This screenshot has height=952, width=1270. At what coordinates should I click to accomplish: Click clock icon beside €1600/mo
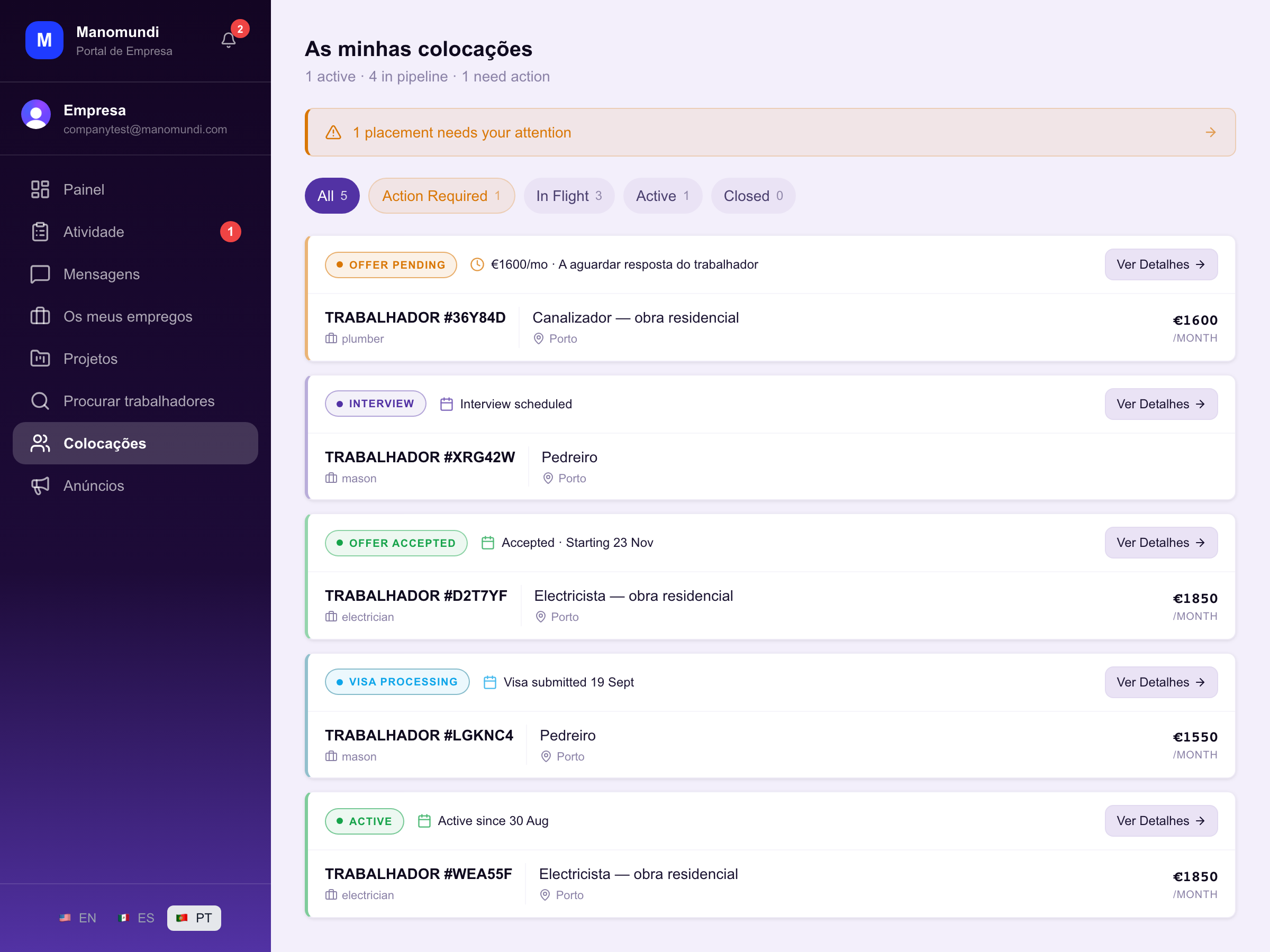coord(477,264)
